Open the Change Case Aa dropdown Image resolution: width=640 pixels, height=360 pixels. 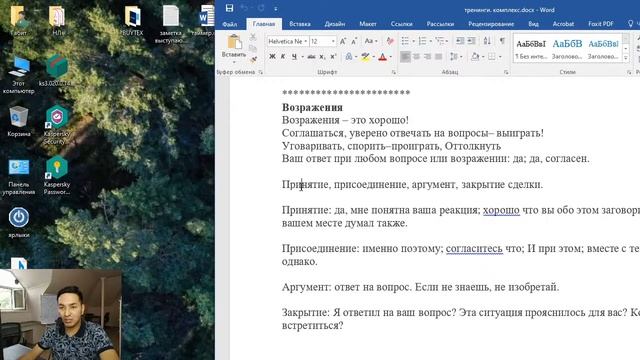tap(371, 41)
